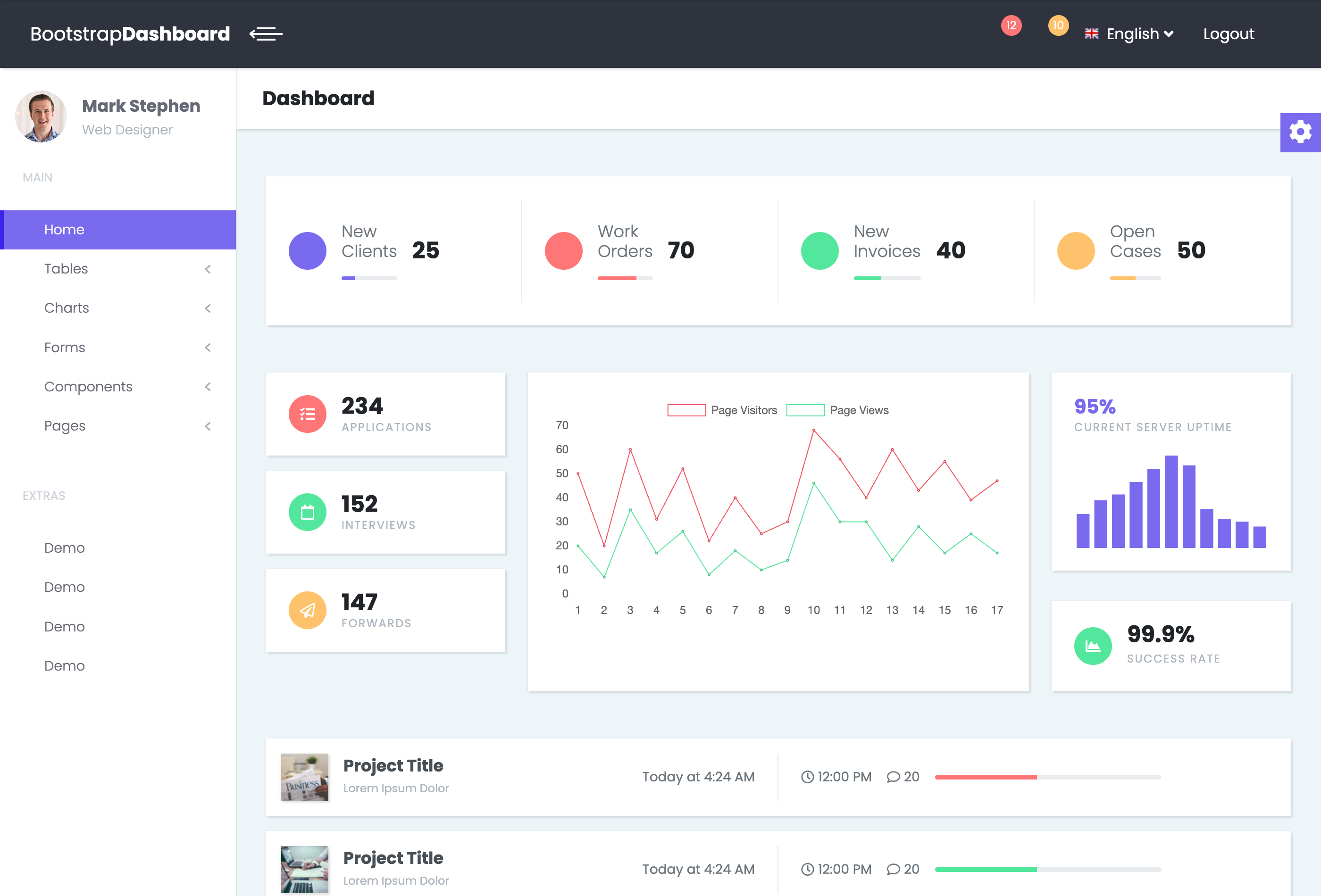Click the BootstrapDashboard brand link

(130, 34)
